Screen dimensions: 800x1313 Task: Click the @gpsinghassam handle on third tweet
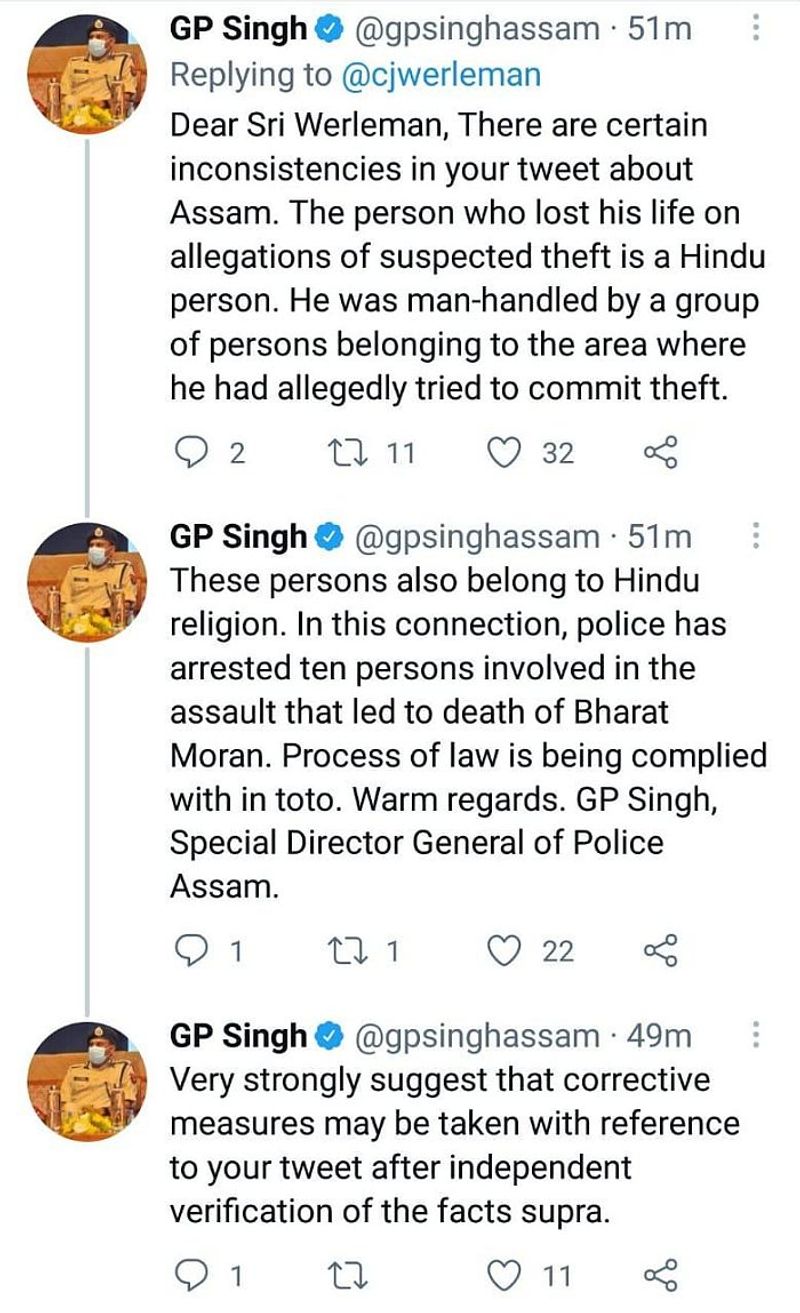tap(475, 1036)
